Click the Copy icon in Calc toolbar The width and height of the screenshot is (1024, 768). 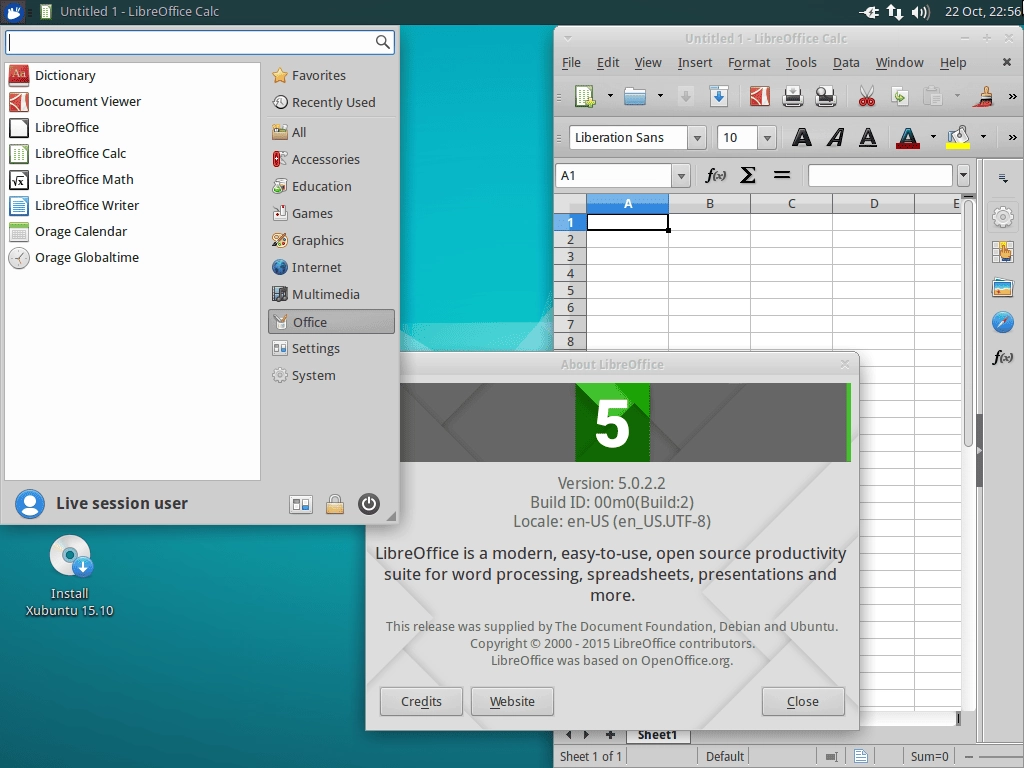[900, 96]
